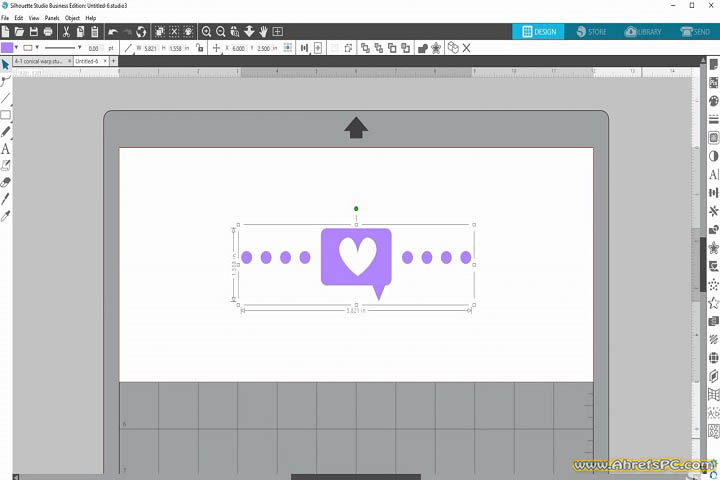The image size is (720, 480).
Task: Click the line thickness value field
Action: point(94,48)
